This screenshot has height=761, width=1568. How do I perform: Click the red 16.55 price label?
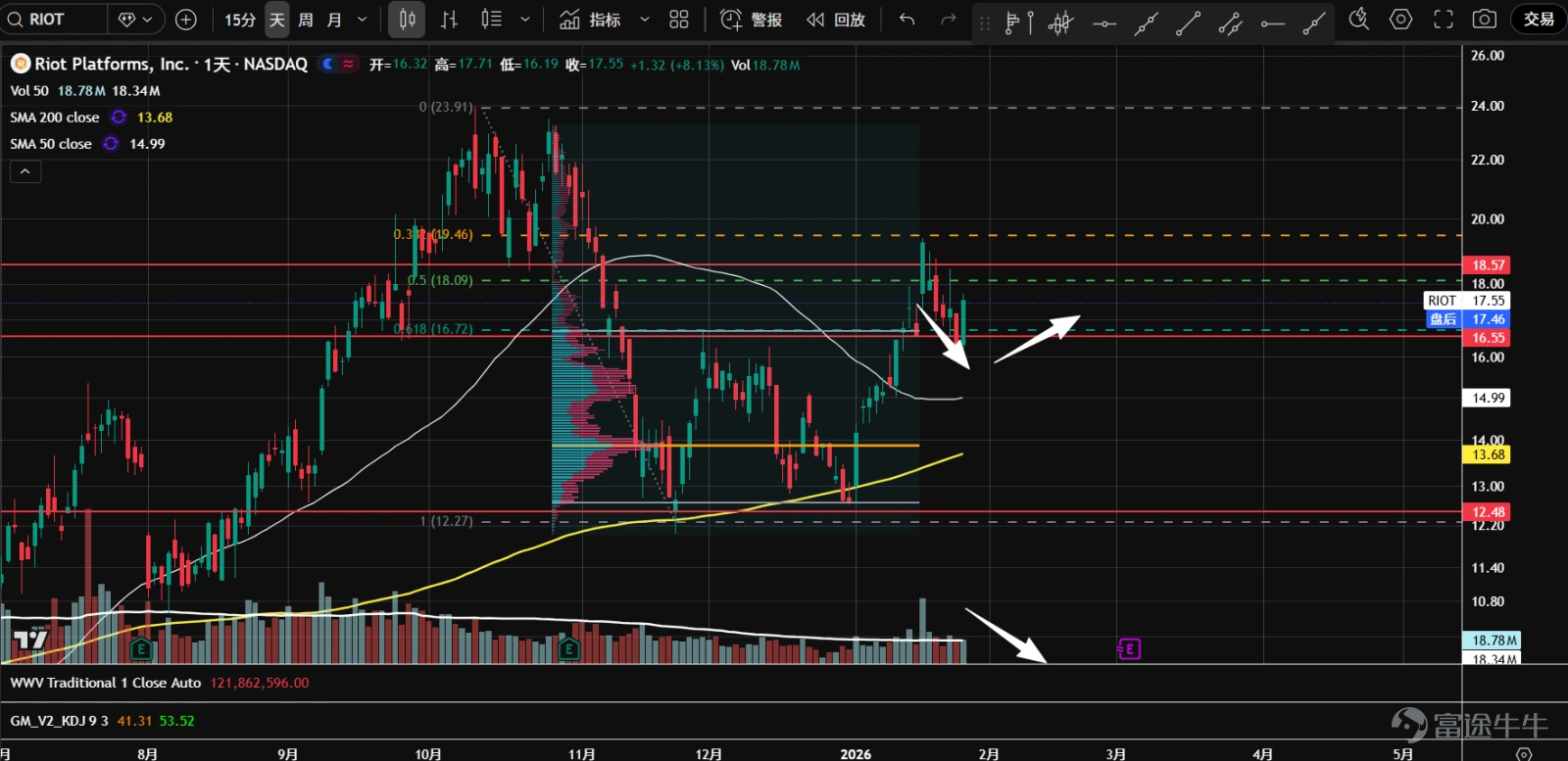1487,337
